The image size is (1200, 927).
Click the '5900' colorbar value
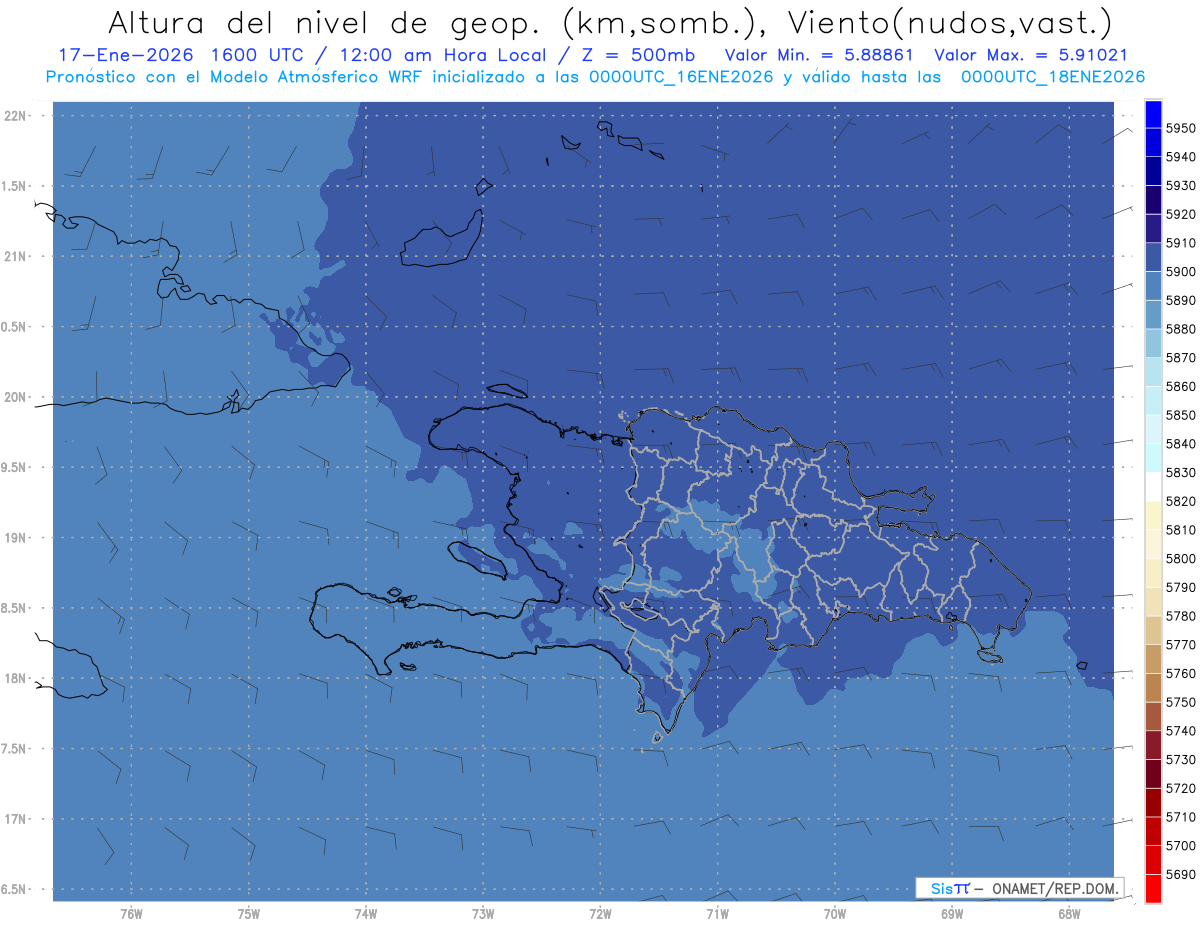(1181, 272)
